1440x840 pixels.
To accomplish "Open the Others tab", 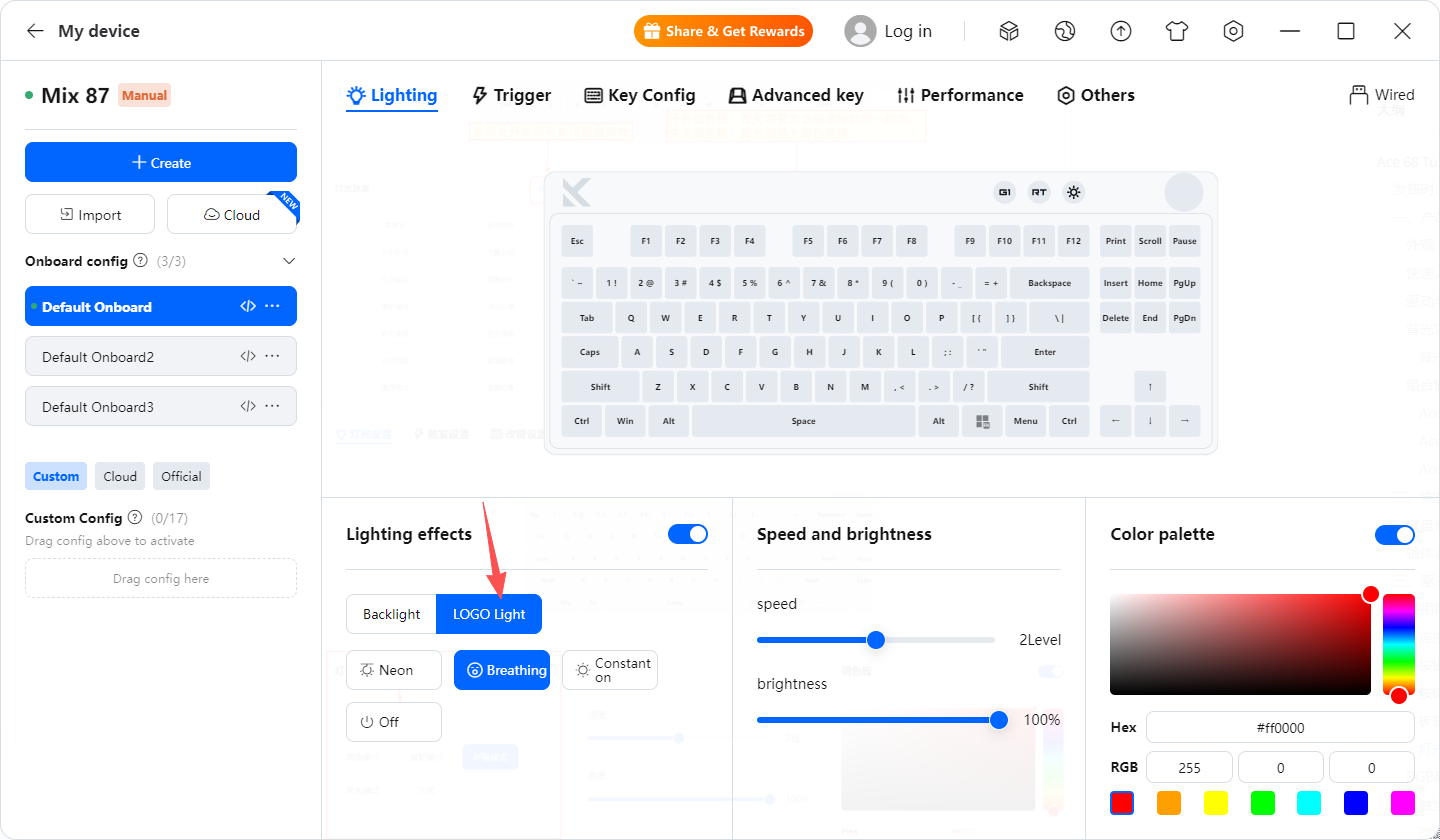I will click(1096, 95).
